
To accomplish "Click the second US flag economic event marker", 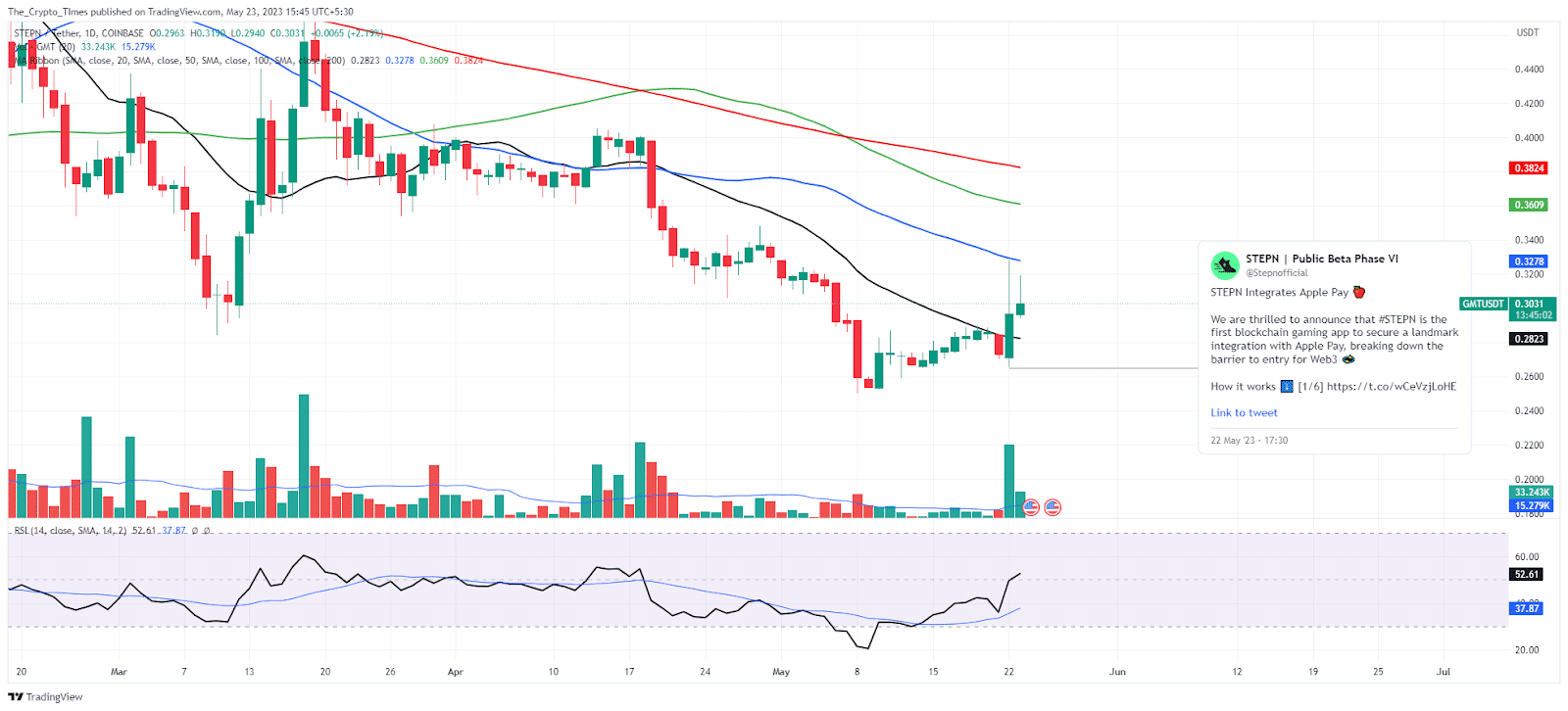I will [x=1053, y=507].
